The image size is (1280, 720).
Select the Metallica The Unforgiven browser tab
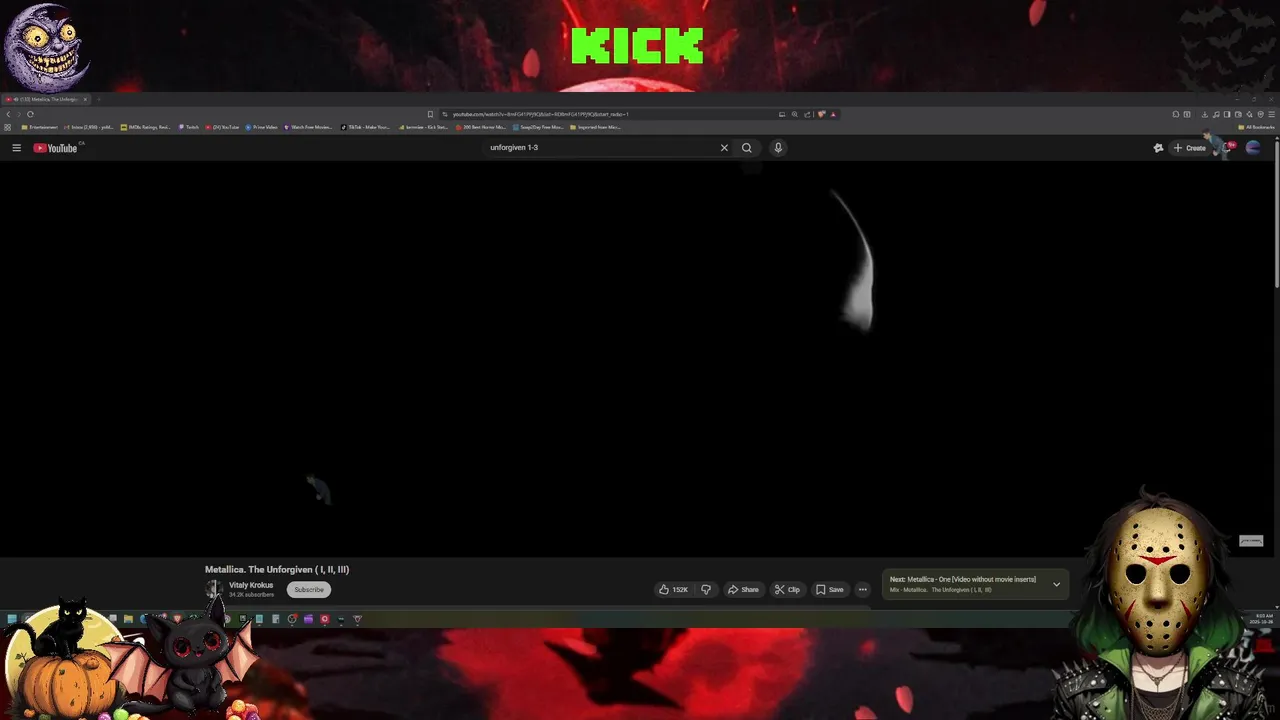click(x=46, y=99)
